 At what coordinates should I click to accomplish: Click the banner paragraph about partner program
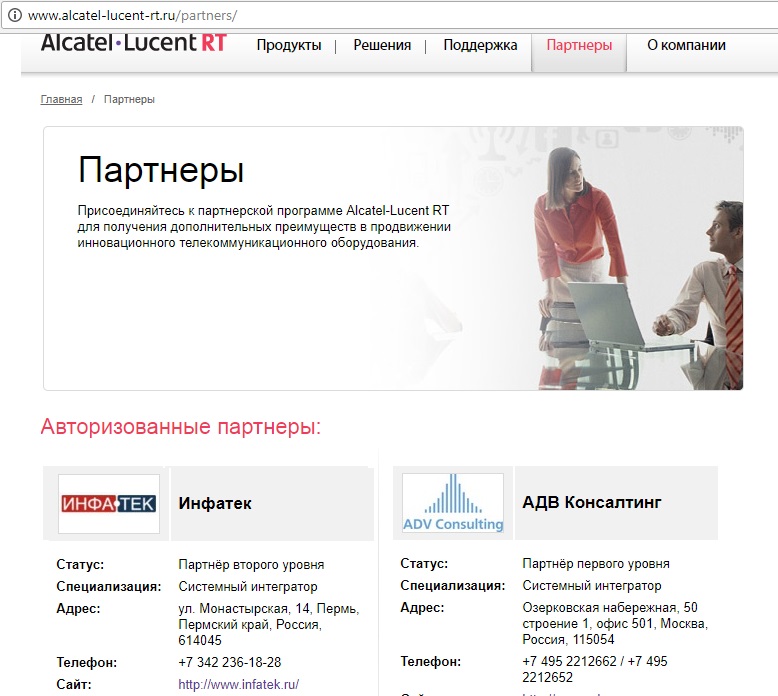point(264,227)
